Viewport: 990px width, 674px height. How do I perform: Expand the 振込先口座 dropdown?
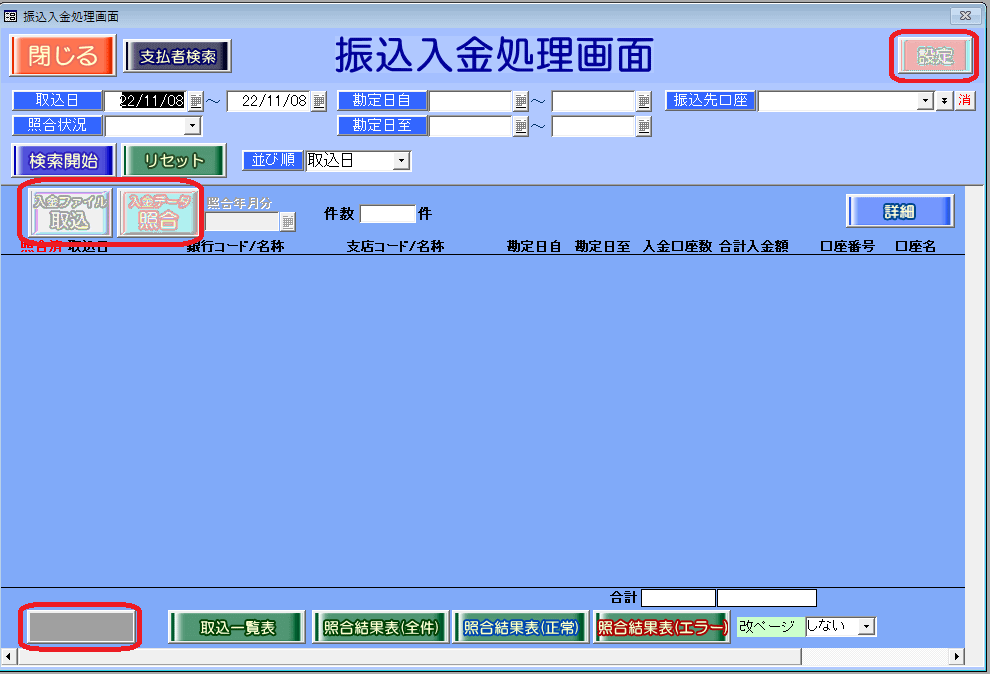pos(925,101)
